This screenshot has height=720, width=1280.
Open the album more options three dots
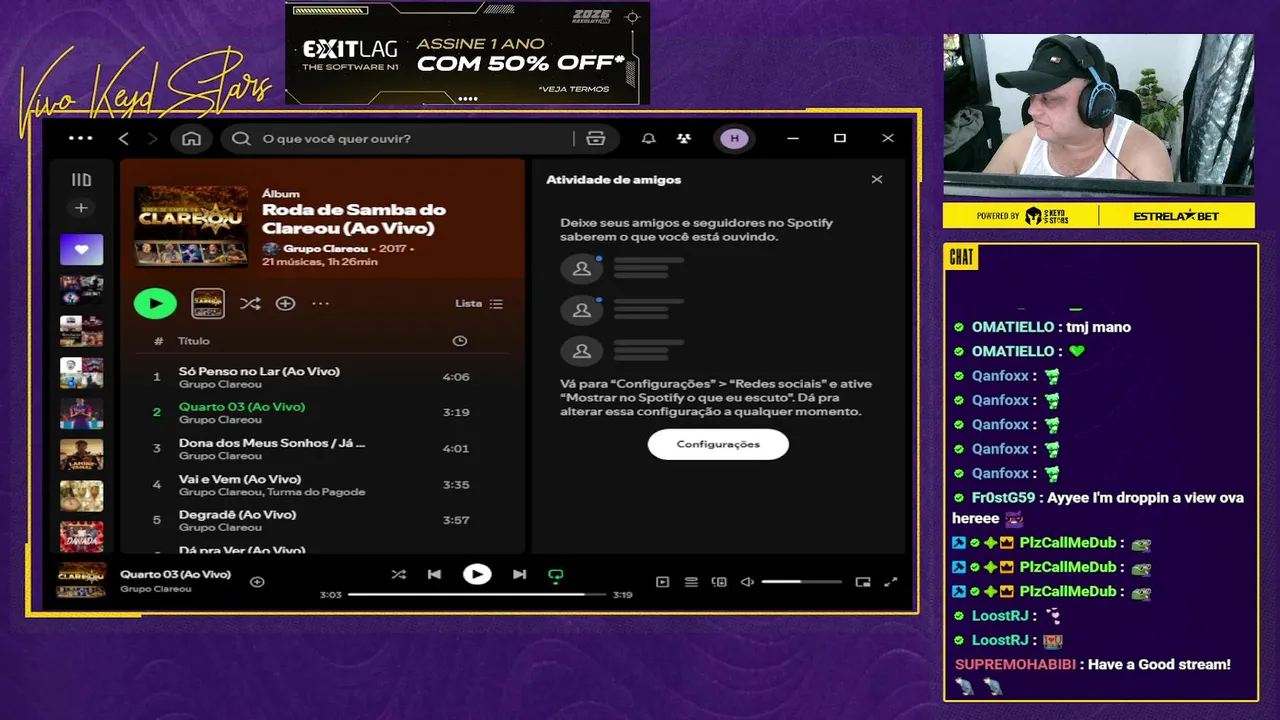(x=320, y=303)
